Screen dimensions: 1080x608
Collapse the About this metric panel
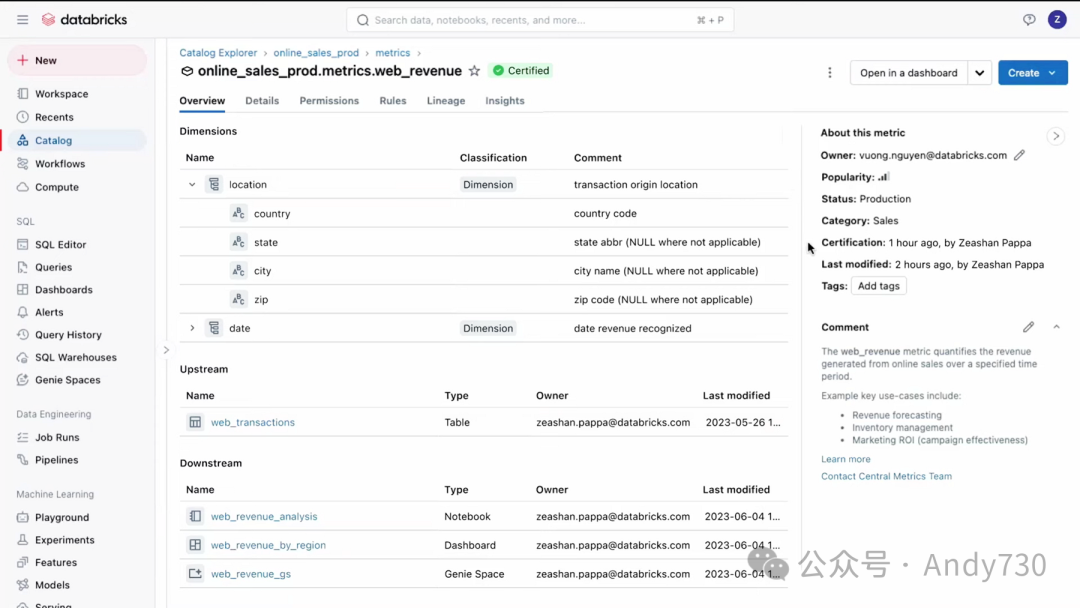click(x=1055, y=136)
